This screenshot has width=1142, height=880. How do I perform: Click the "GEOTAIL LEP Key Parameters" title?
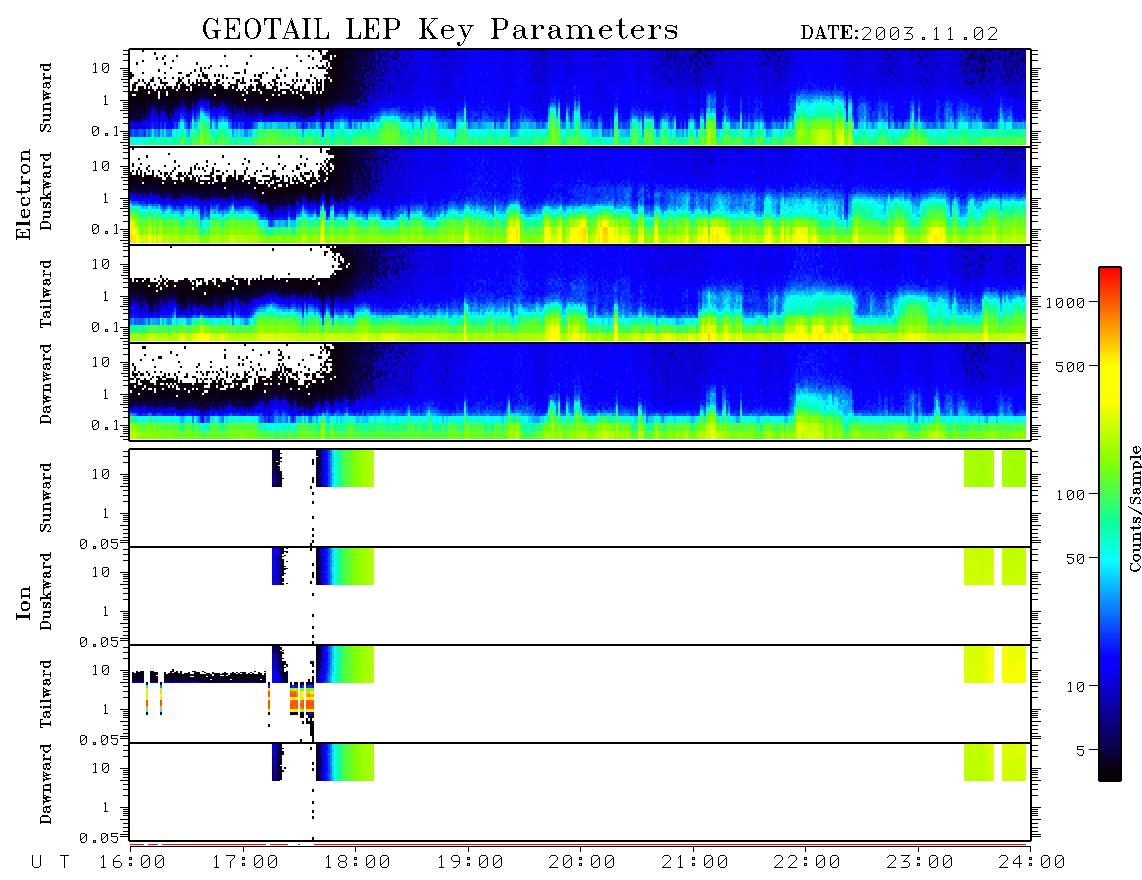(440, 30)
